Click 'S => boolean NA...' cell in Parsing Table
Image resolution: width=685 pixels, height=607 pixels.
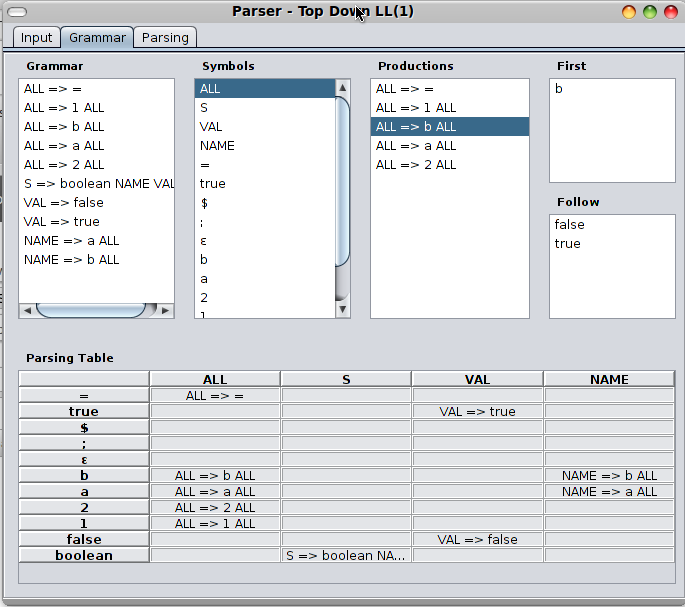point(346,555)
